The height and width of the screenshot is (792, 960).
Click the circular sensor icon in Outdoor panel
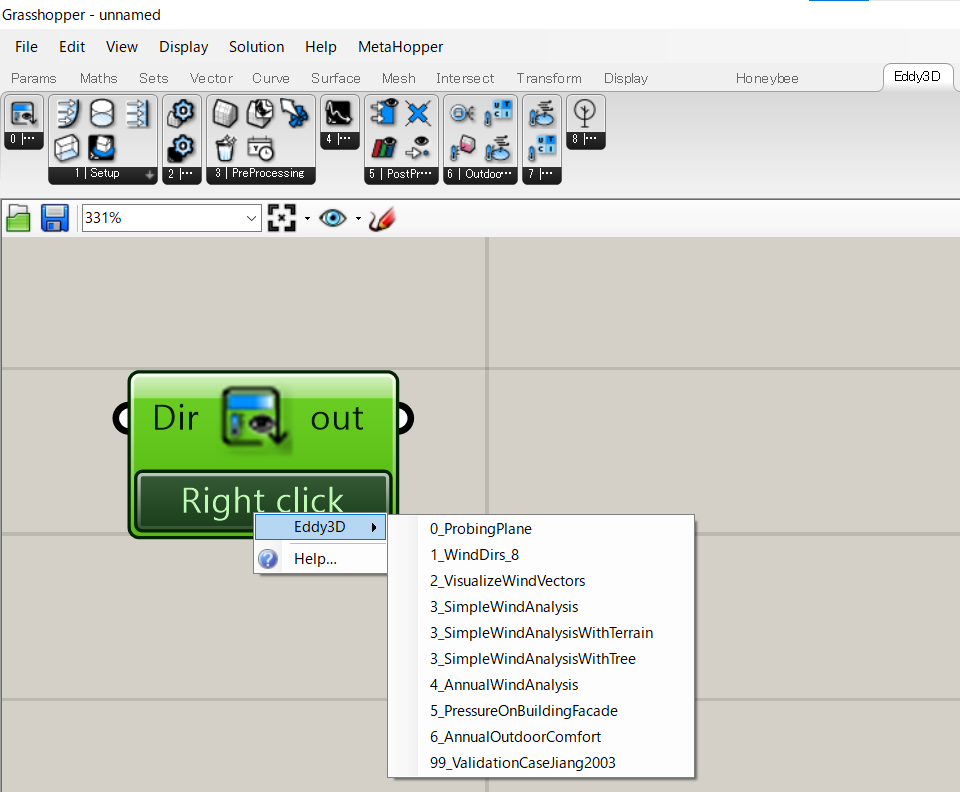tap(463, 113)
